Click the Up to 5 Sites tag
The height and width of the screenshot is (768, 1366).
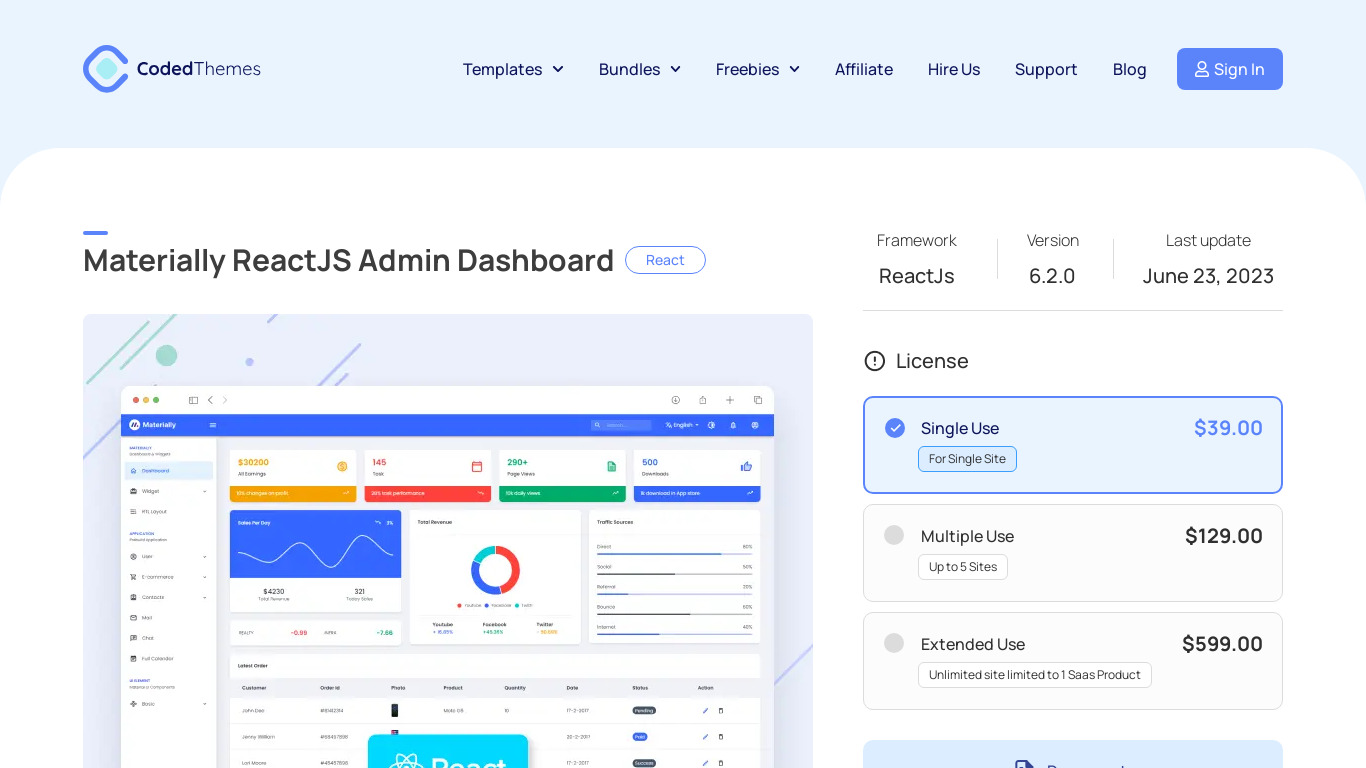pyautogui.click(x=963, y=567)
